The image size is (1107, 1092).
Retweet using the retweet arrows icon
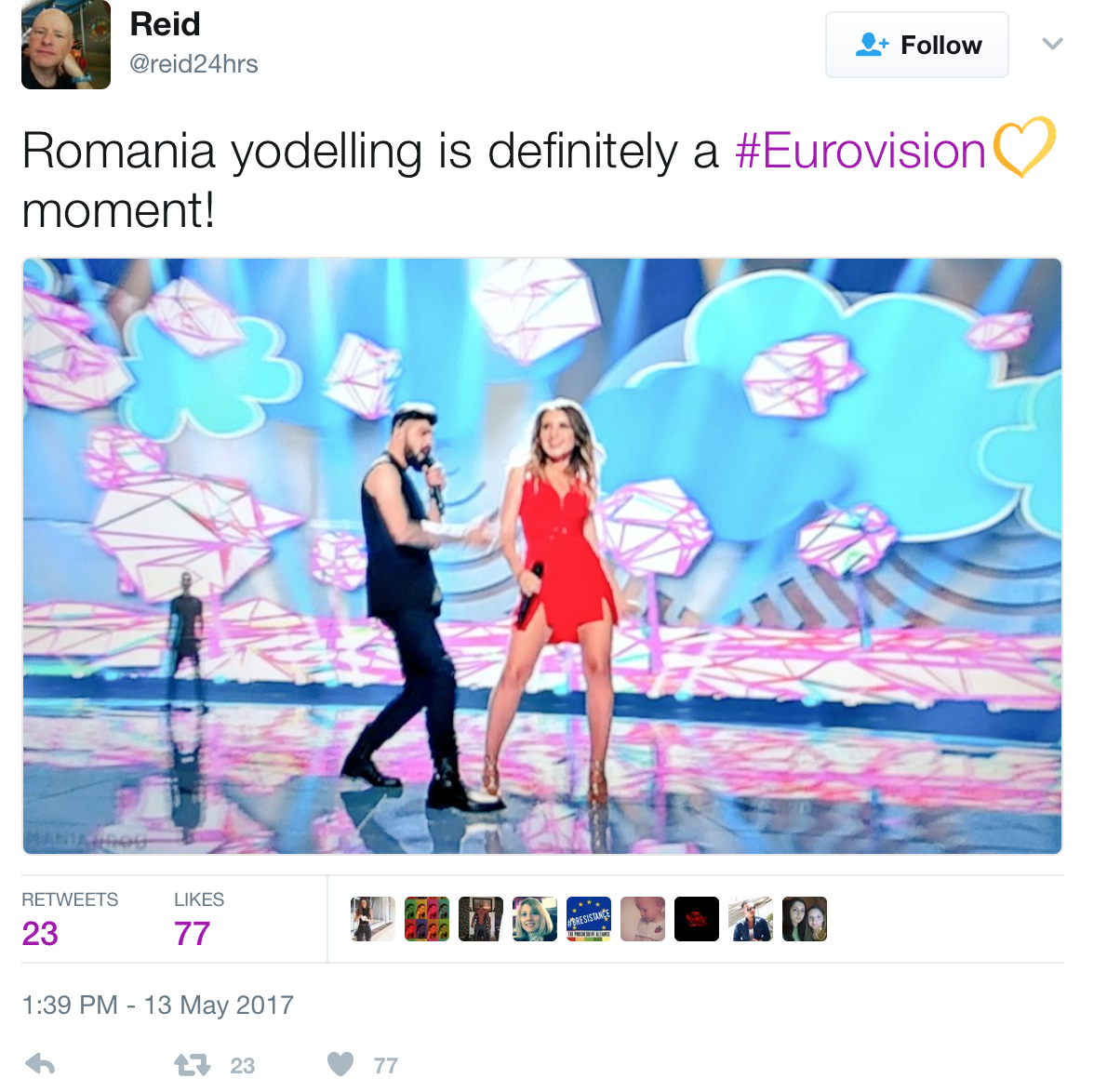(x=193, y=1064)
